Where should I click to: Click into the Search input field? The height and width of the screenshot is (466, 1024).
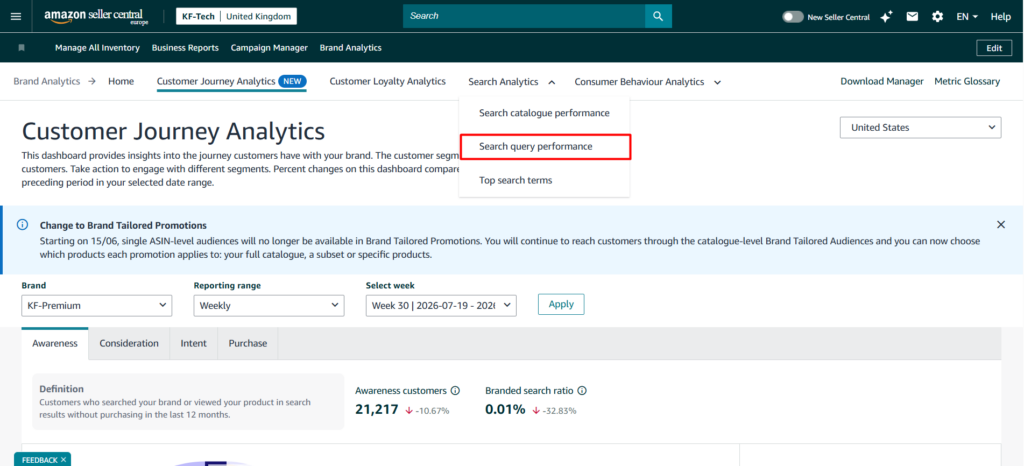(524, 16)
